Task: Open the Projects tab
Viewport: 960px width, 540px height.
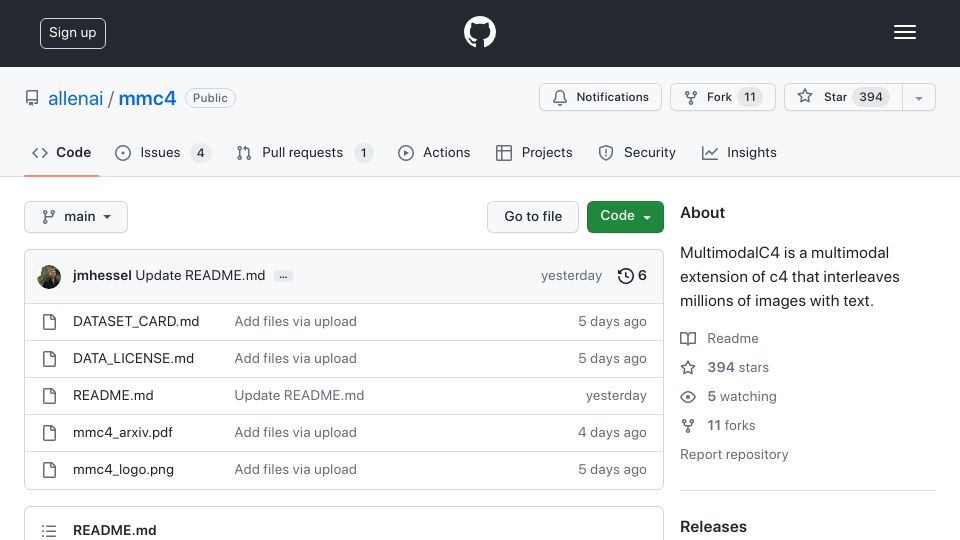Action: pyautogui.click(x=534, y=152)
